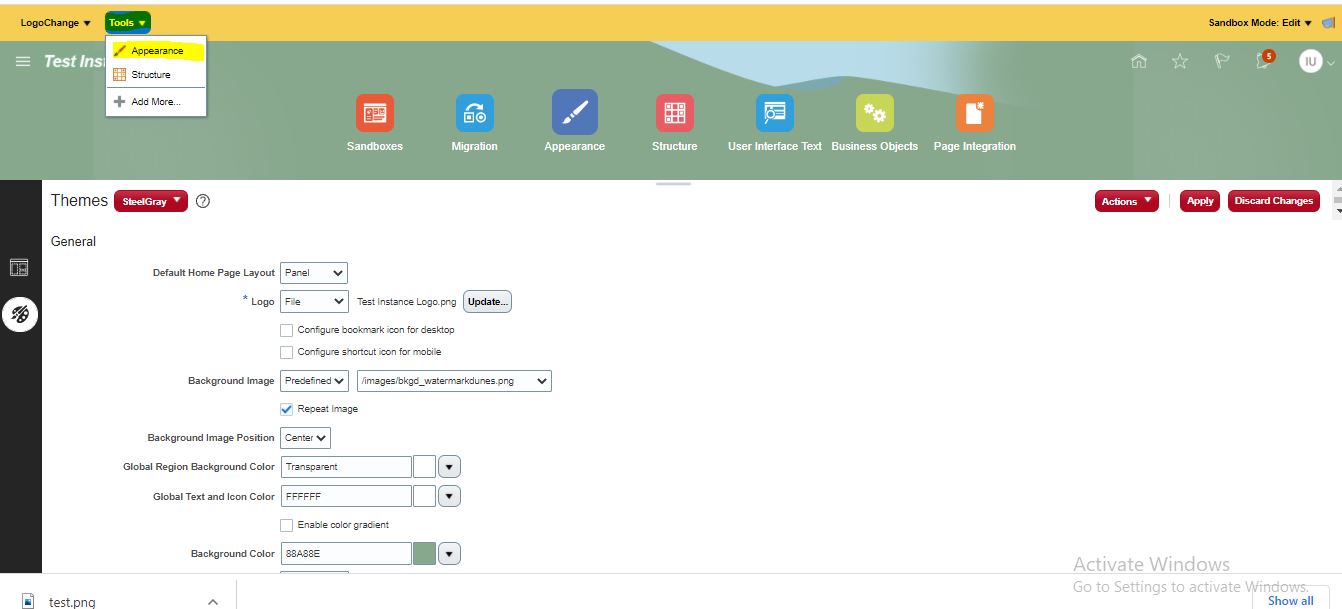Click Discard Changes

point(1273,200)
